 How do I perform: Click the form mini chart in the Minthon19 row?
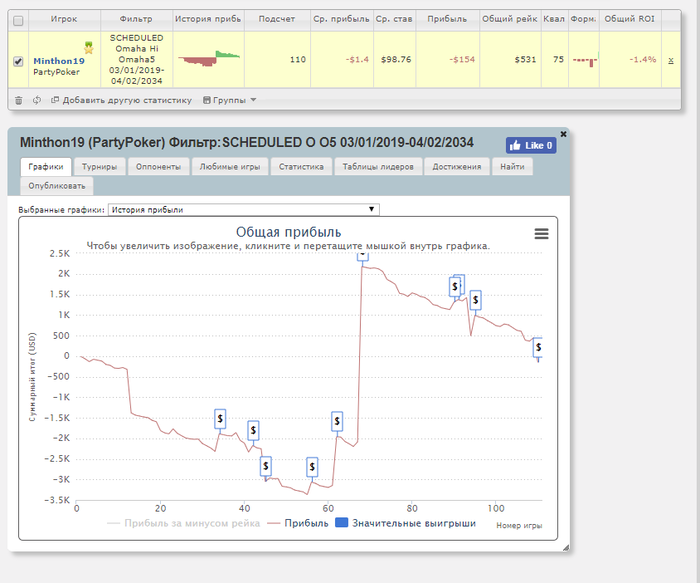[585, 60]
